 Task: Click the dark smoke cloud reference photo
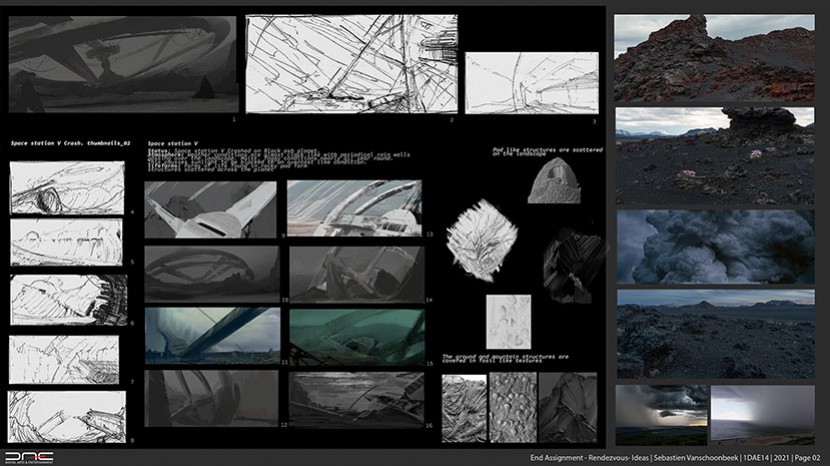tap(714, 246)
